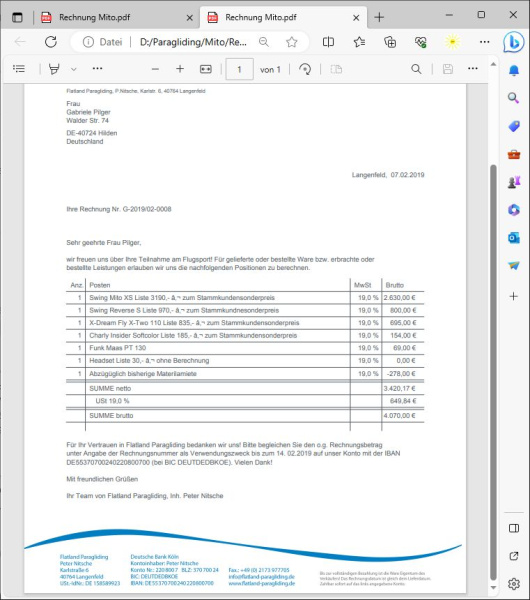Screen dimensions: 530x600
Task: Click the scrollbar down arrow
Action: click(x=493, y=587)
